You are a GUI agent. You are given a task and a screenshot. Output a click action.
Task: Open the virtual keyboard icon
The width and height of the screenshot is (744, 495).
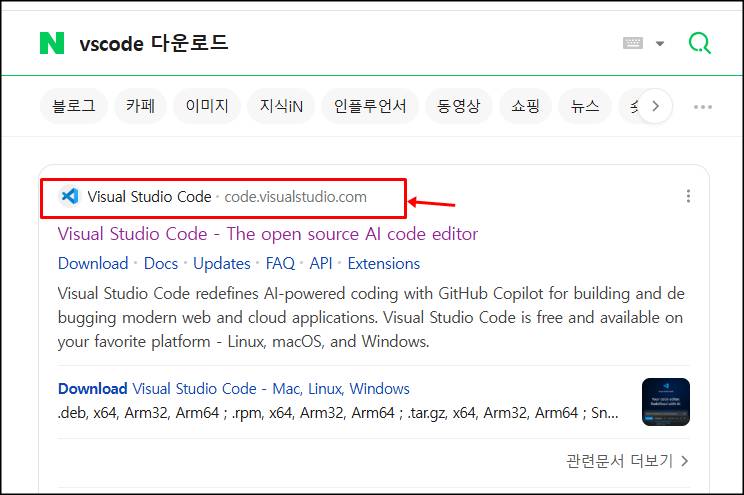coord(632,43)
